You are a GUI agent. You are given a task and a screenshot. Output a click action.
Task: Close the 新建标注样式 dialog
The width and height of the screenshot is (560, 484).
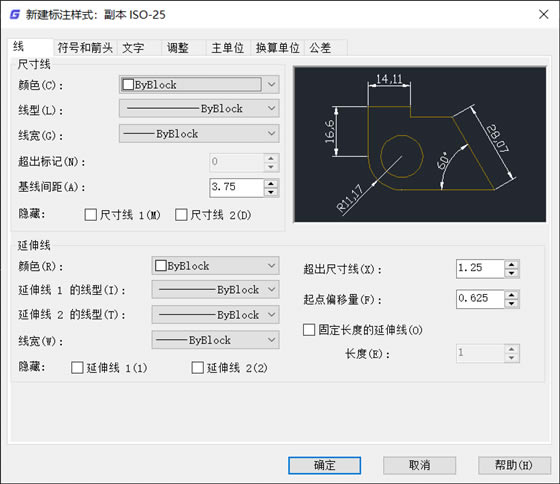pos(544,14)
